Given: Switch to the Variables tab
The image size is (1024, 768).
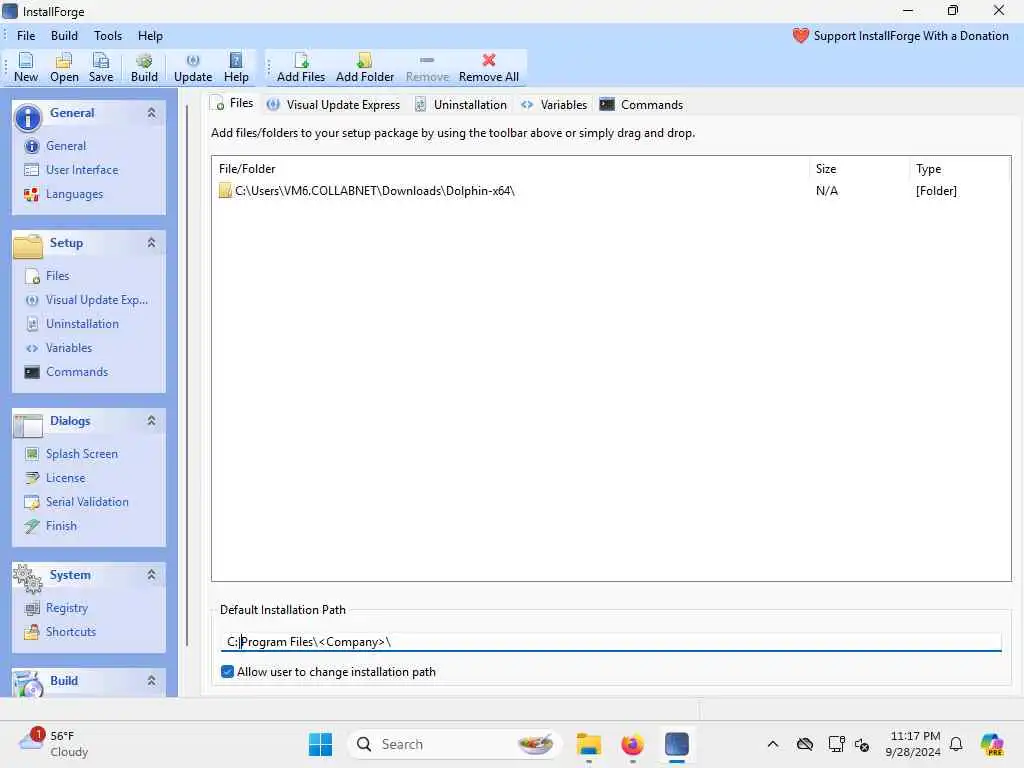Looking at the screenshot, I should (x=554, y=104).
